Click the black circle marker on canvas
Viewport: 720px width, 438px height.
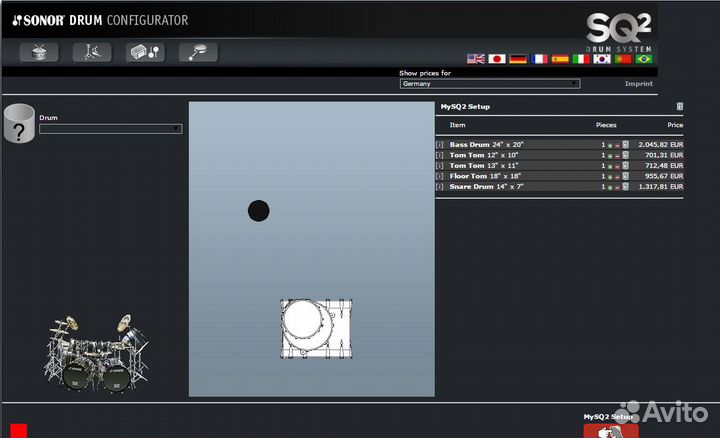point(258,211)
